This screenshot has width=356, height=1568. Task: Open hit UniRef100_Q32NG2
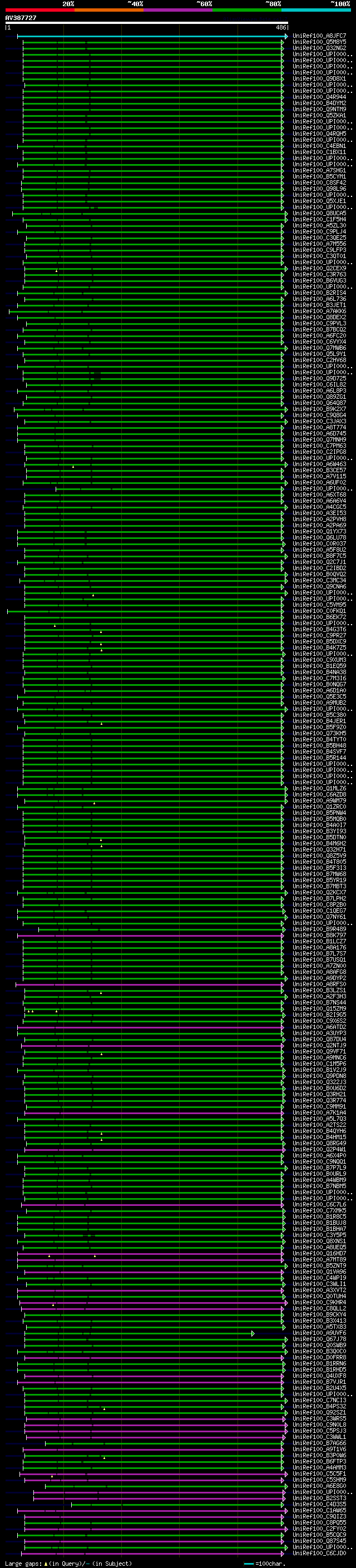tap(319, 48)
